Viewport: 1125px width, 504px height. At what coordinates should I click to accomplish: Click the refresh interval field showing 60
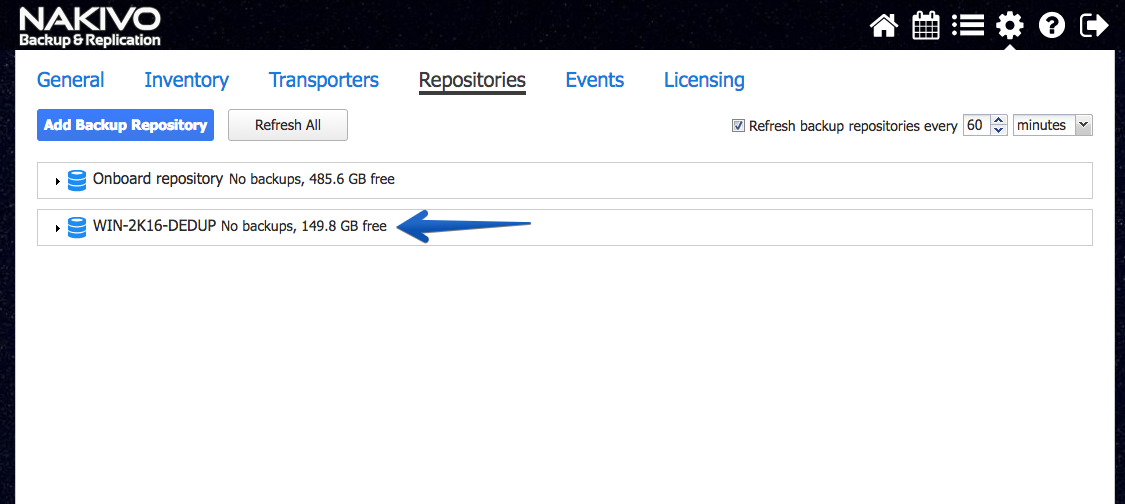click(x=976, y=125)
